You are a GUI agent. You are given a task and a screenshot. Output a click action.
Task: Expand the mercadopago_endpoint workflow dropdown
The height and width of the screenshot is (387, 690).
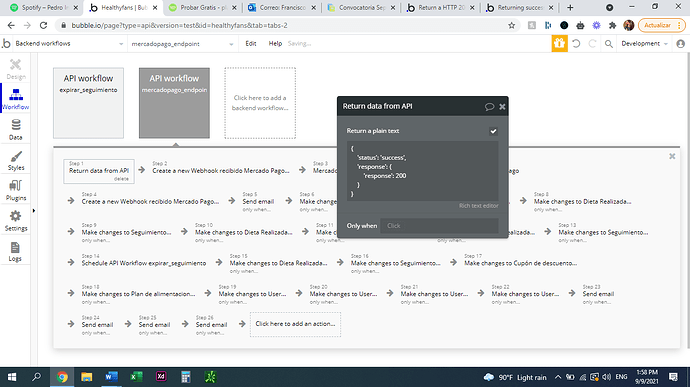click(x=182, y=44)
